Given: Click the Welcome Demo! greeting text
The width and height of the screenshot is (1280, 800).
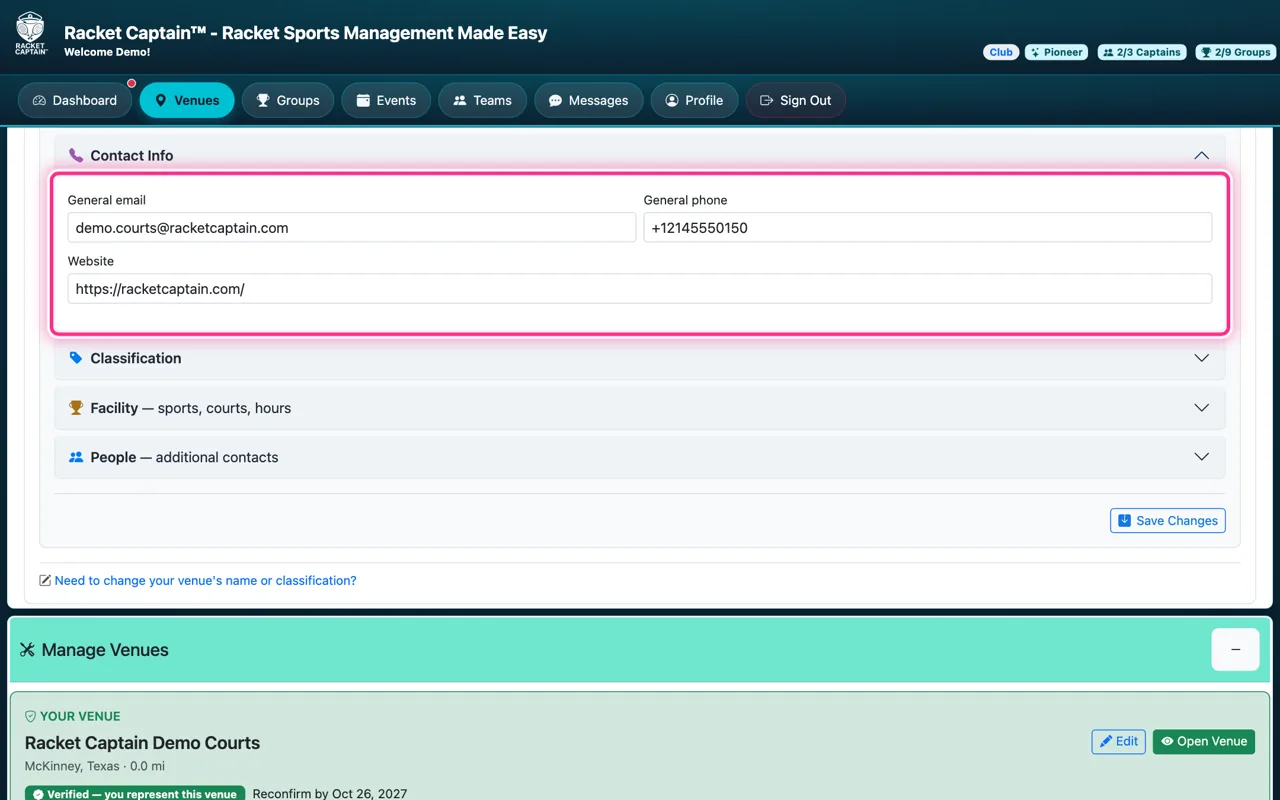Looking at the screenshot, I should (107, 52).
